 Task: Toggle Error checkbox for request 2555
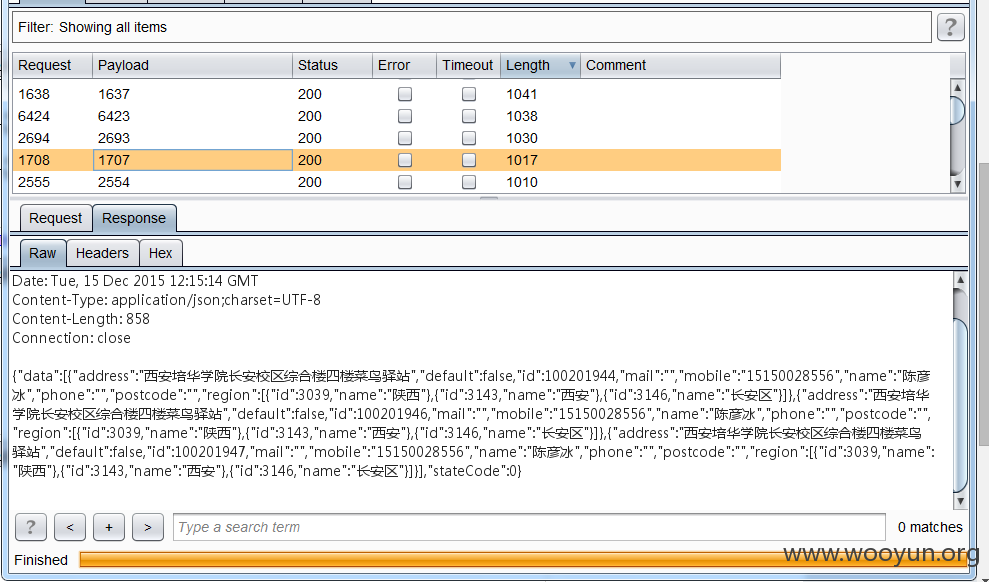pos(405,182)
